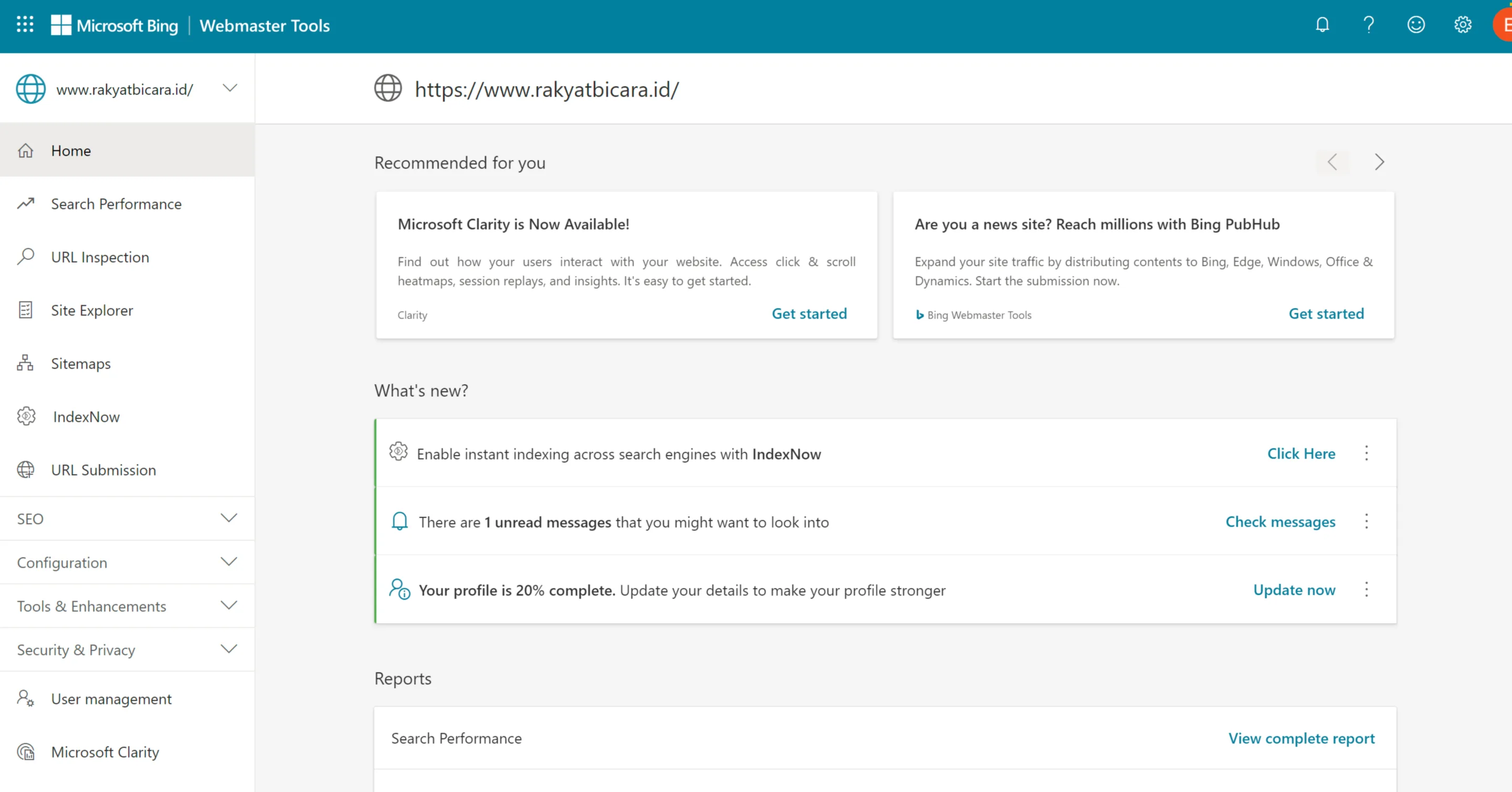
Task: Open the feedback smiley icon
Action: click(1416, 25)
